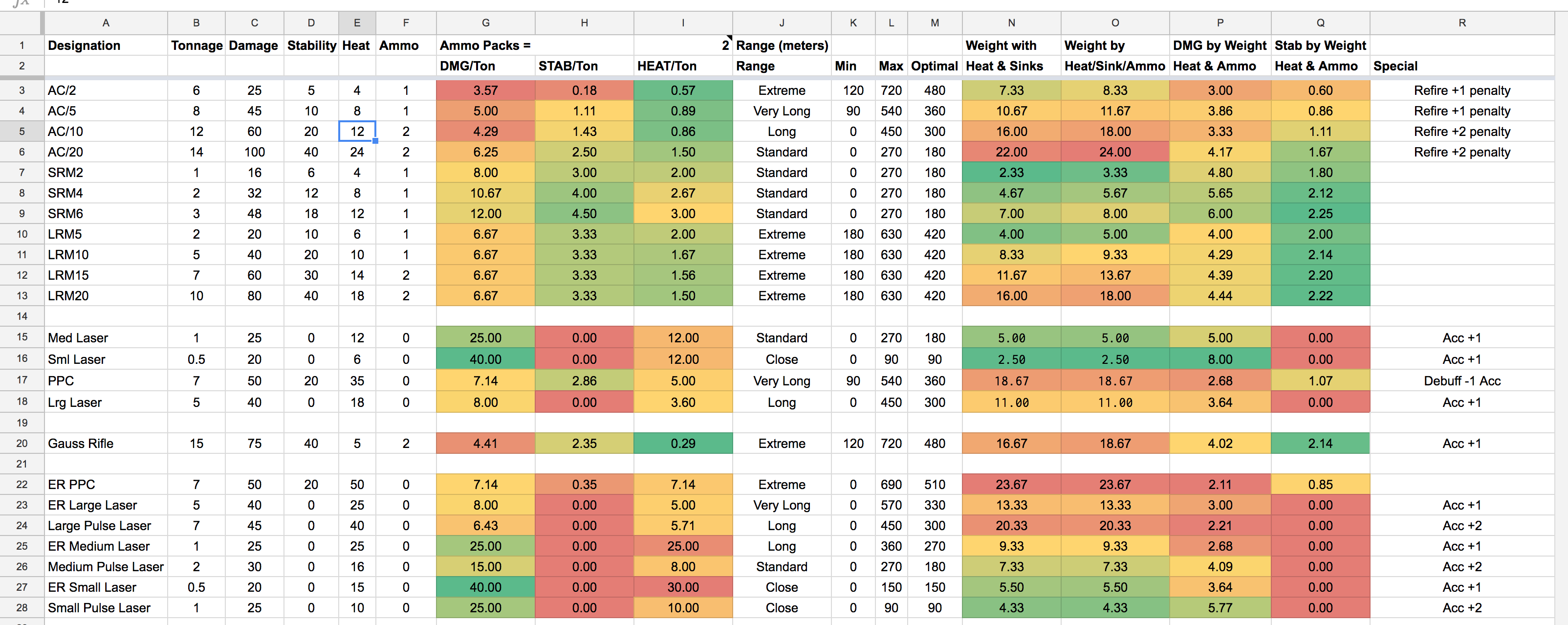Select column G header
Viewport: 1568px width, 625px height.
[485, 23]
